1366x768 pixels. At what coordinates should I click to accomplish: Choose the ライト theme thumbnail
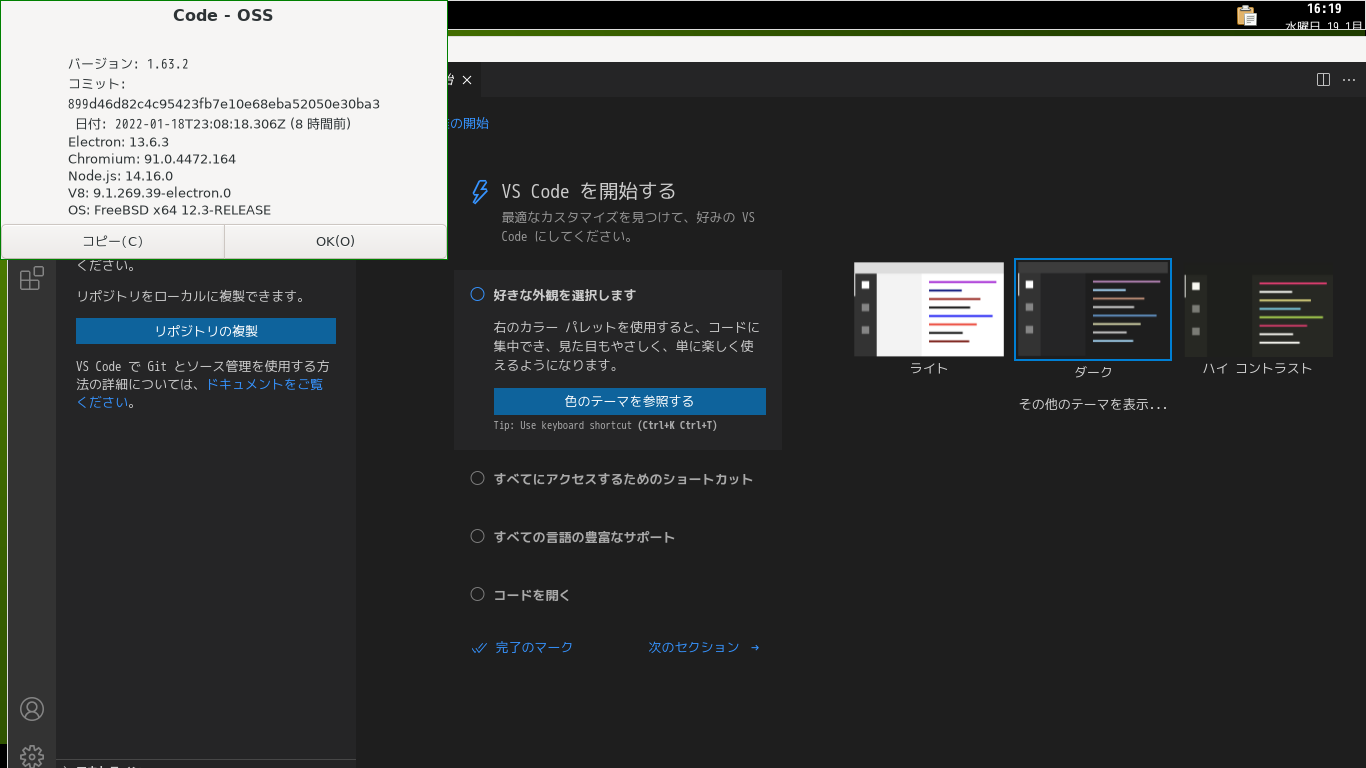tap(929, 309)
